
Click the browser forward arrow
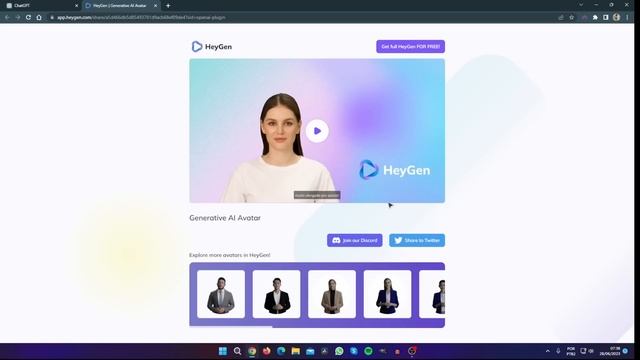(18, 18)
